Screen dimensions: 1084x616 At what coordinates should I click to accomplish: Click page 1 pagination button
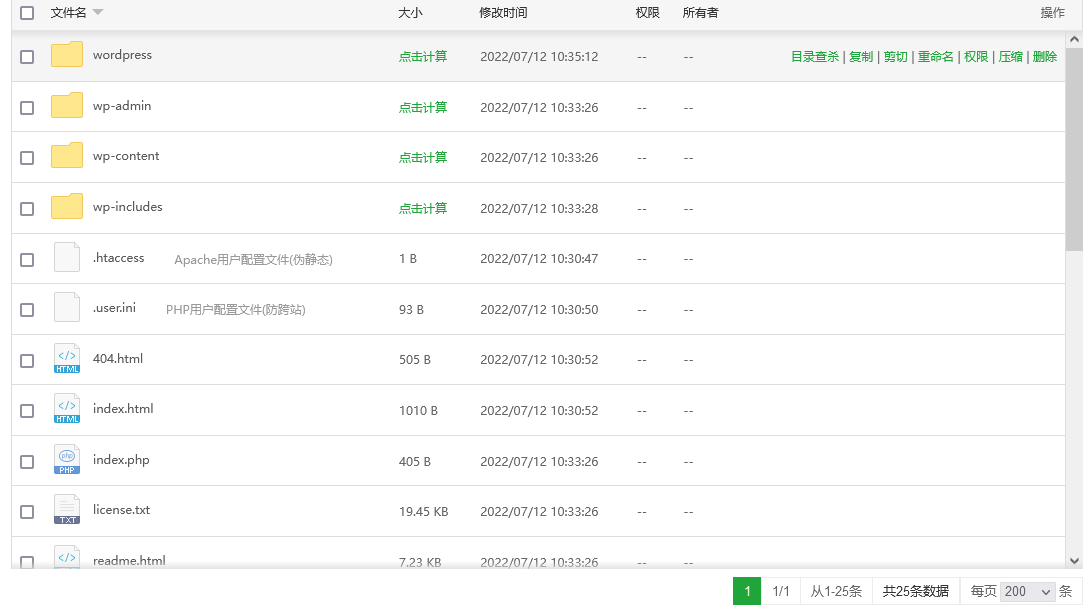pos(747,591)
